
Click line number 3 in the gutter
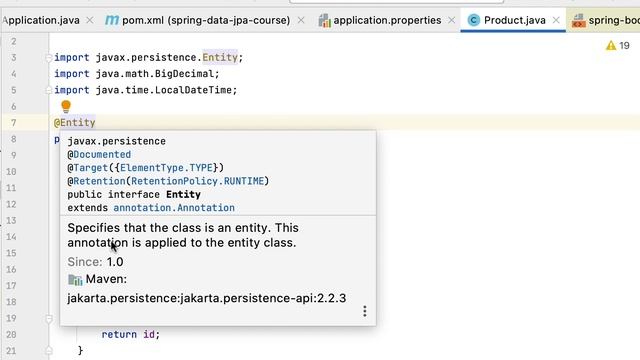click(x=13, y=58)
